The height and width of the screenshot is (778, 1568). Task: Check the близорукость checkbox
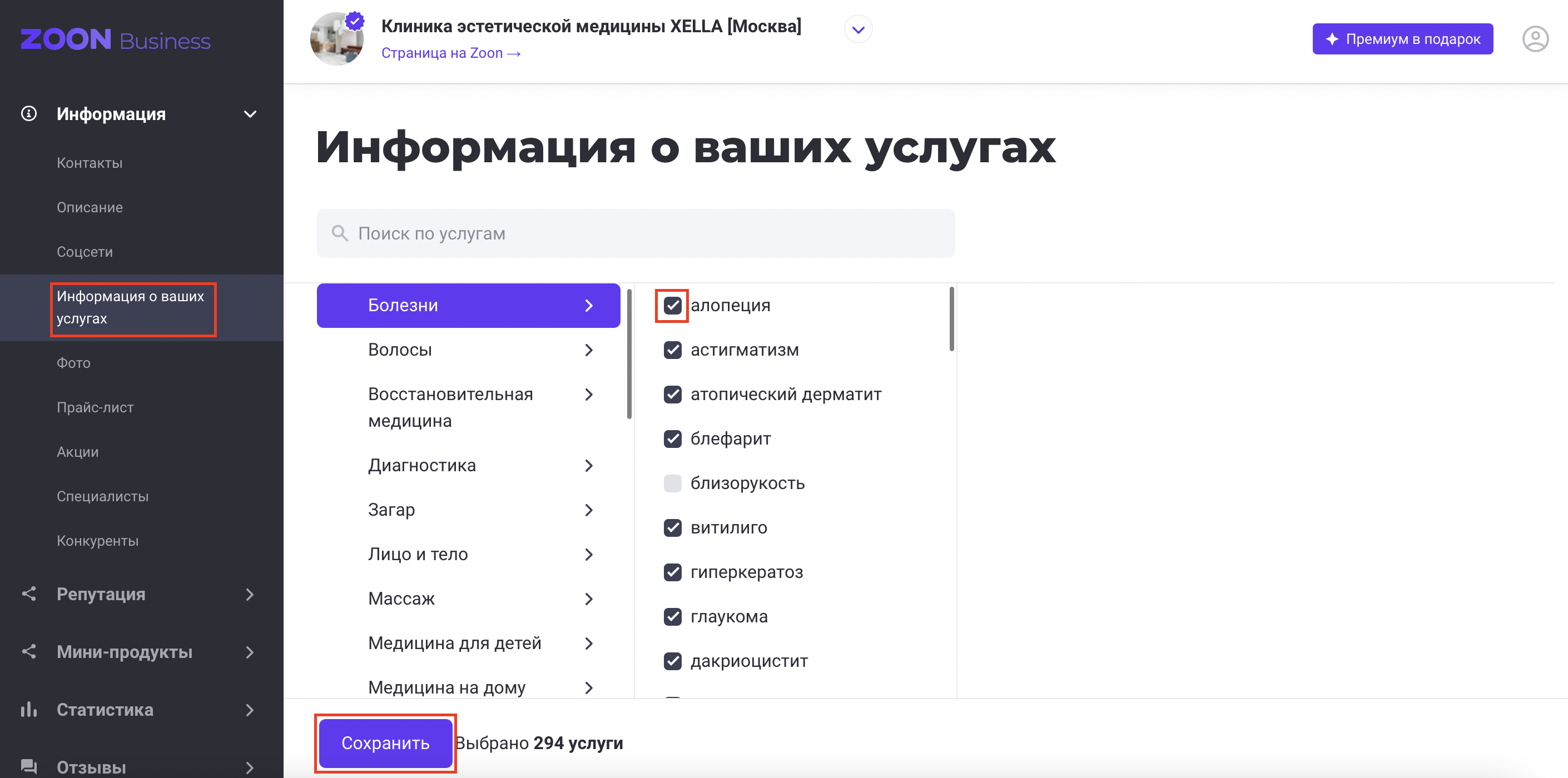(x=672, y=483)
